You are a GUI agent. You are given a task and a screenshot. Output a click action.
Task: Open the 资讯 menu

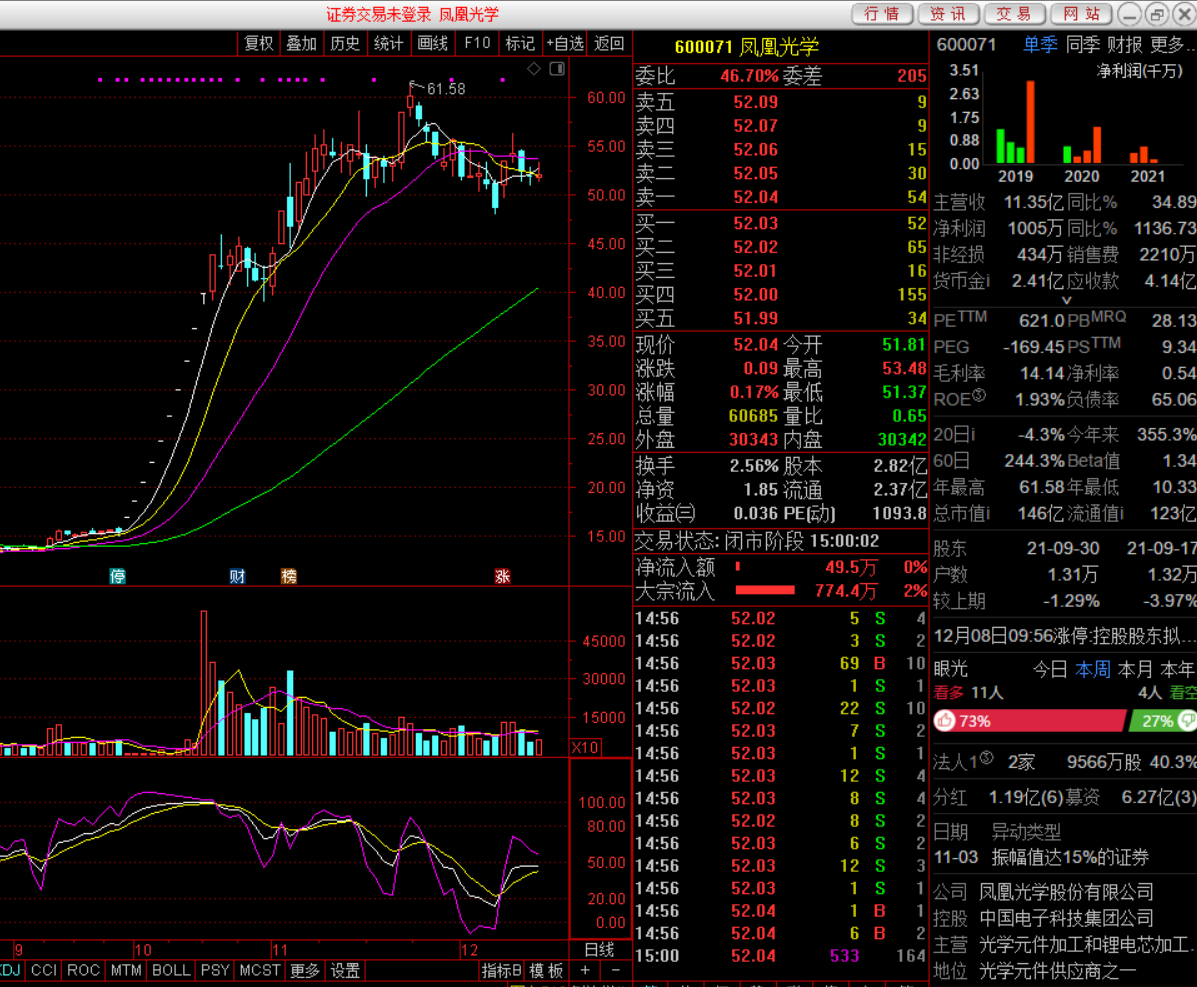tap(948, 14)
